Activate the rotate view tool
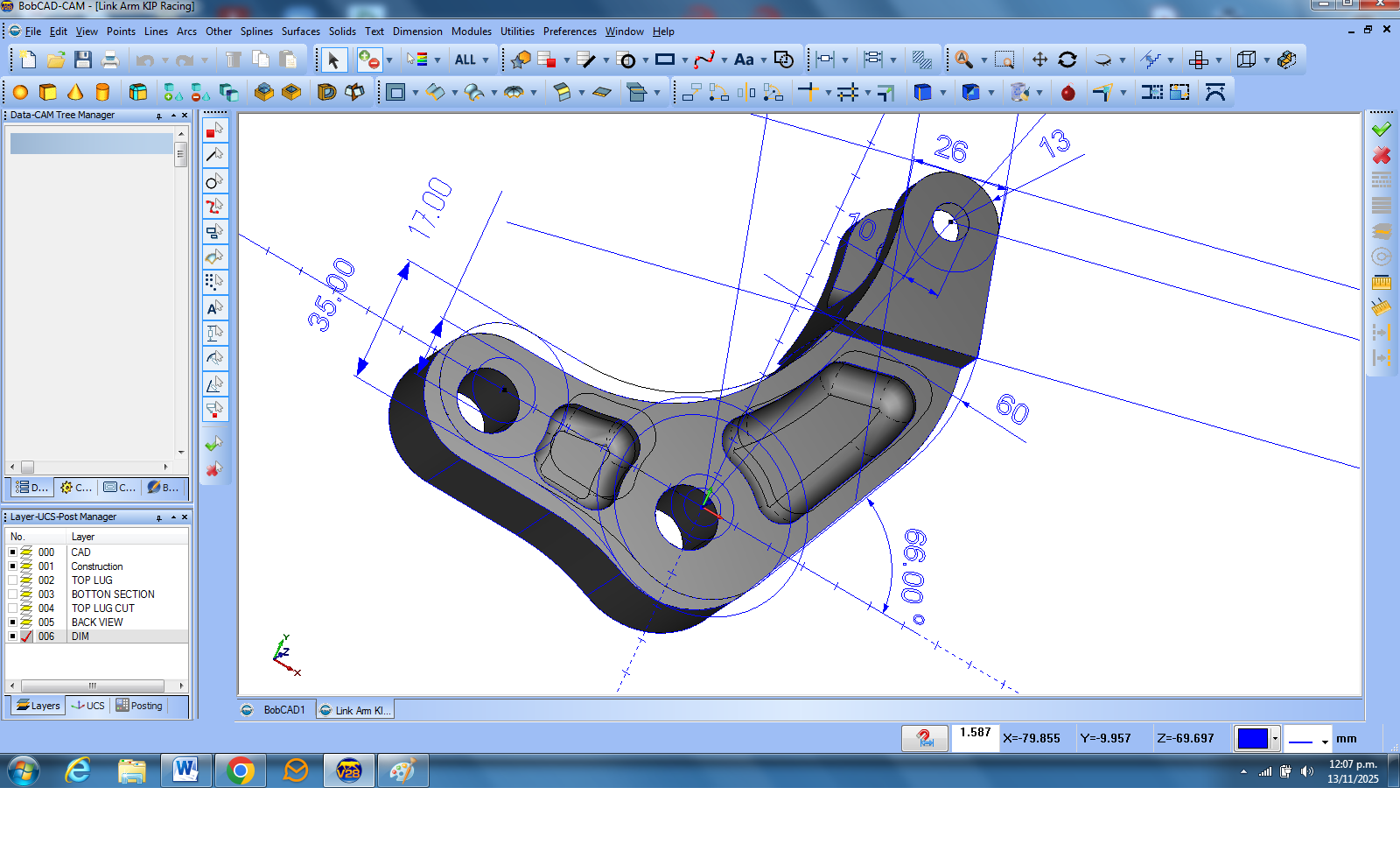Screen dimensions: 1400x858 point(1067,60)
